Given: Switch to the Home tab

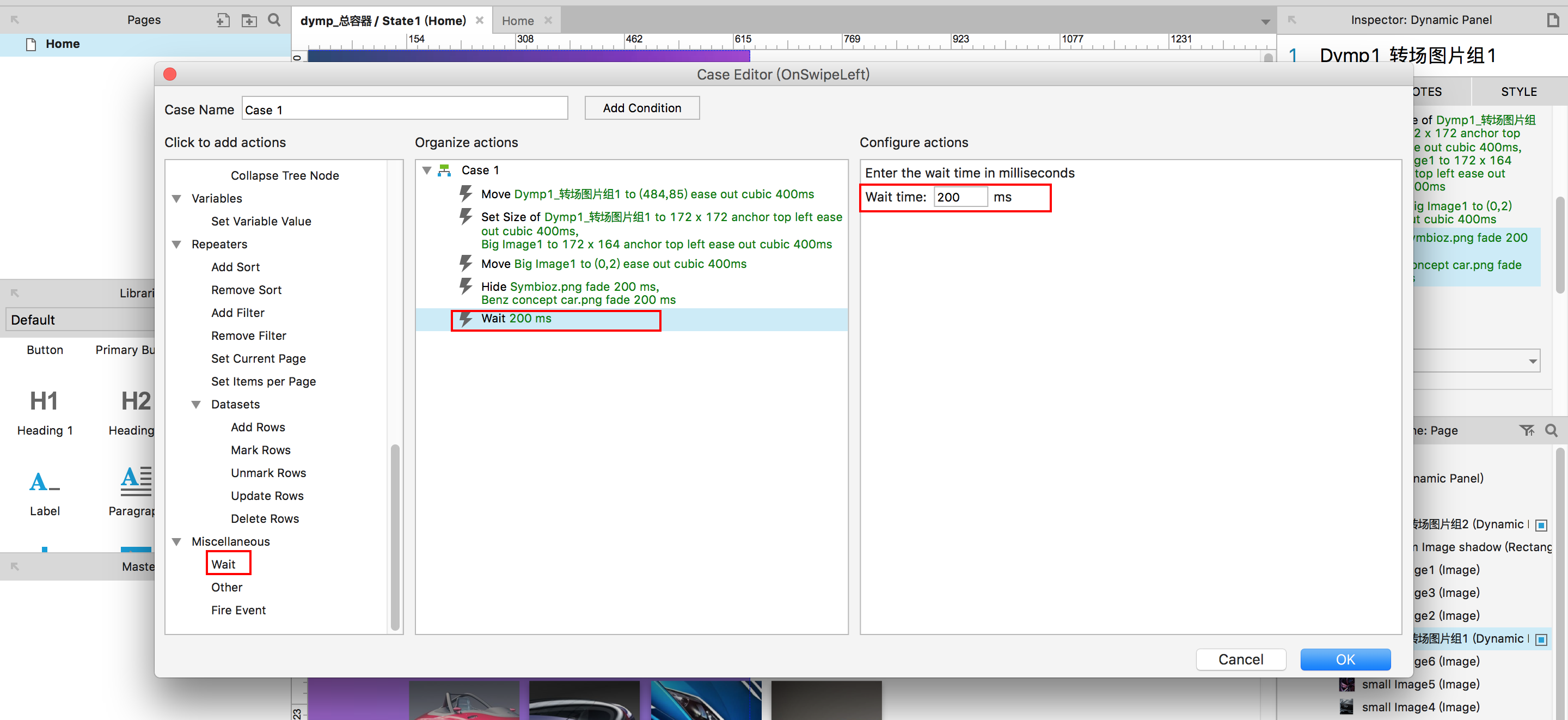Looking at the screenshot, I should 517,21.
